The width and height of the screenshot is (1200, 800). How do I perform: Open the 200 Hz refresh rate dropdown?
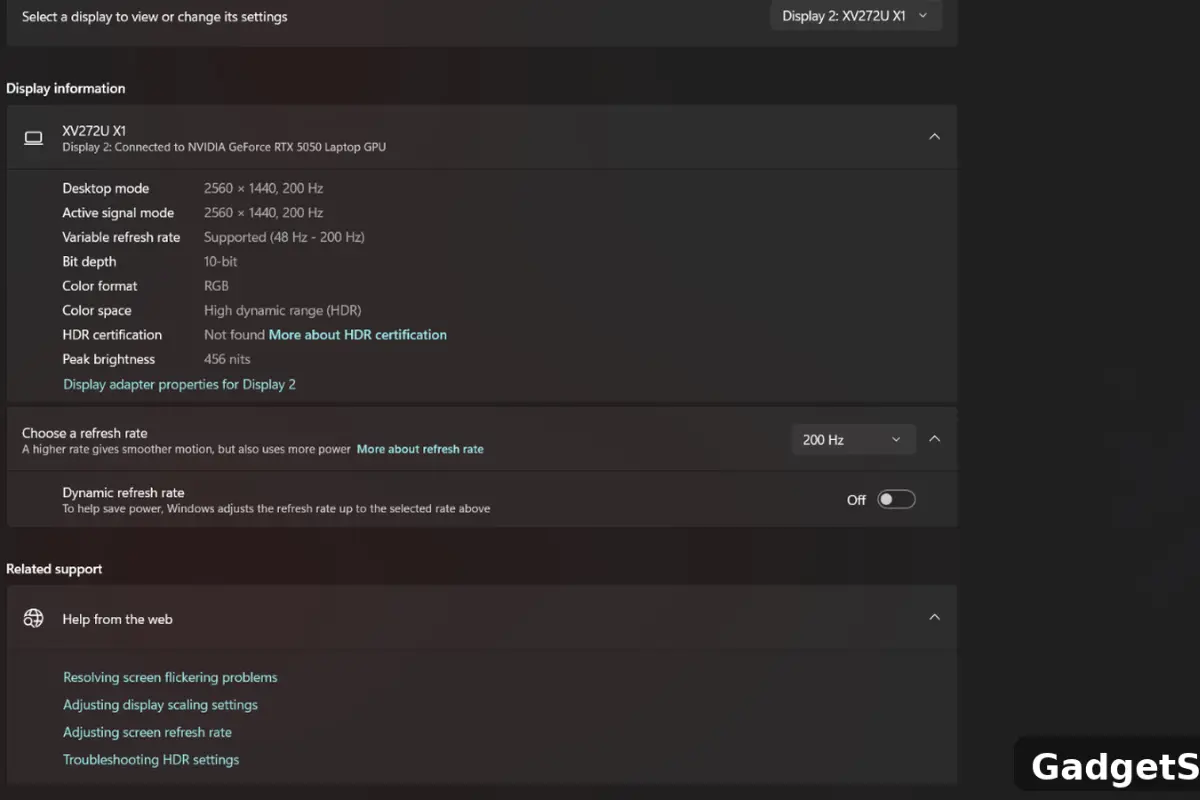853,439
